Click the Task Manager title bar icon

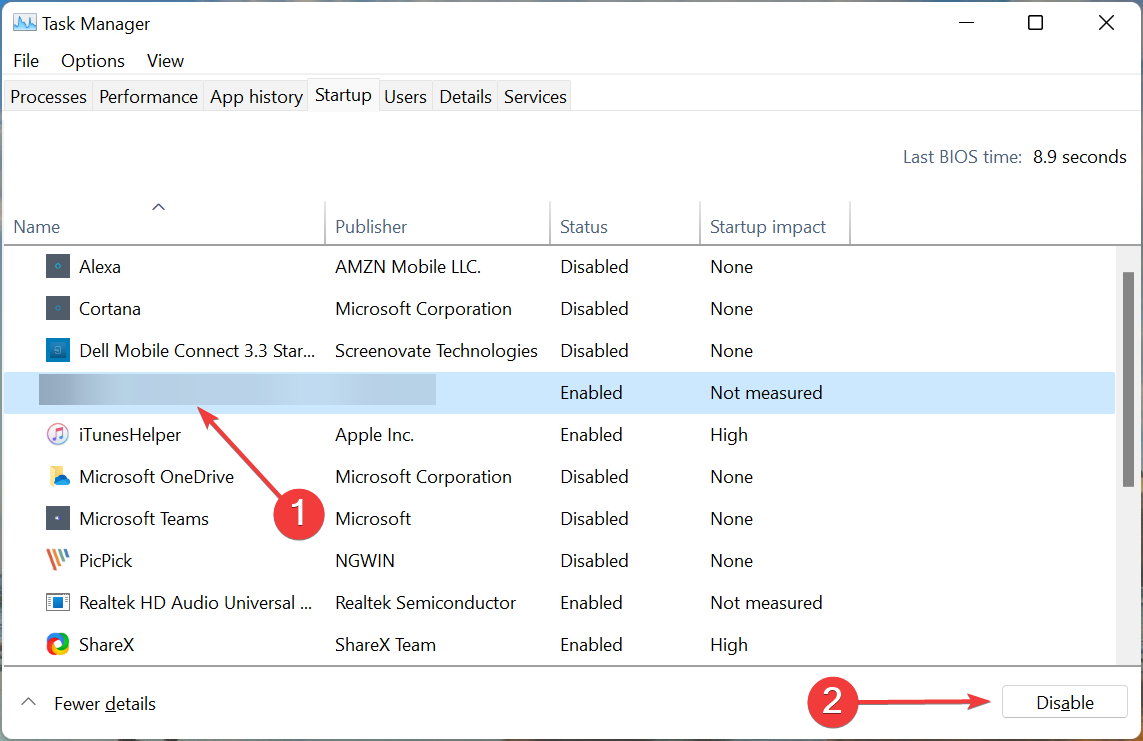(24, 23)
